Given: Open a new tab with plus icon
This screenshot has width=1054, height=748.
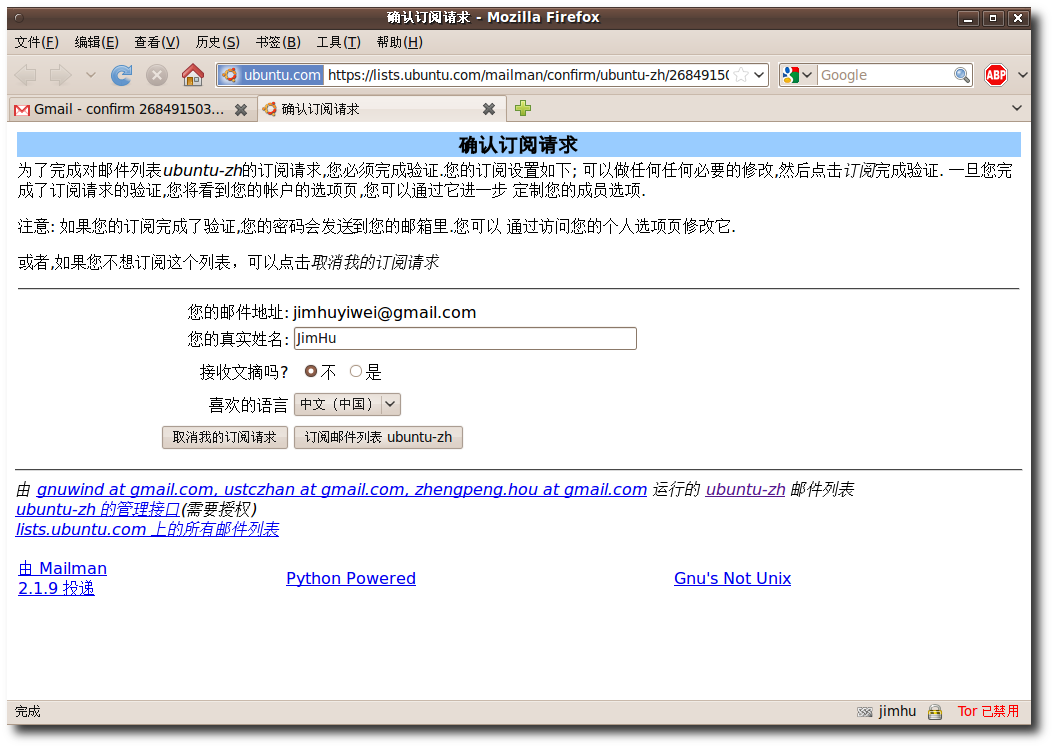Looking at the screenshot, I should pyautogui.click(x=523, y=108).
